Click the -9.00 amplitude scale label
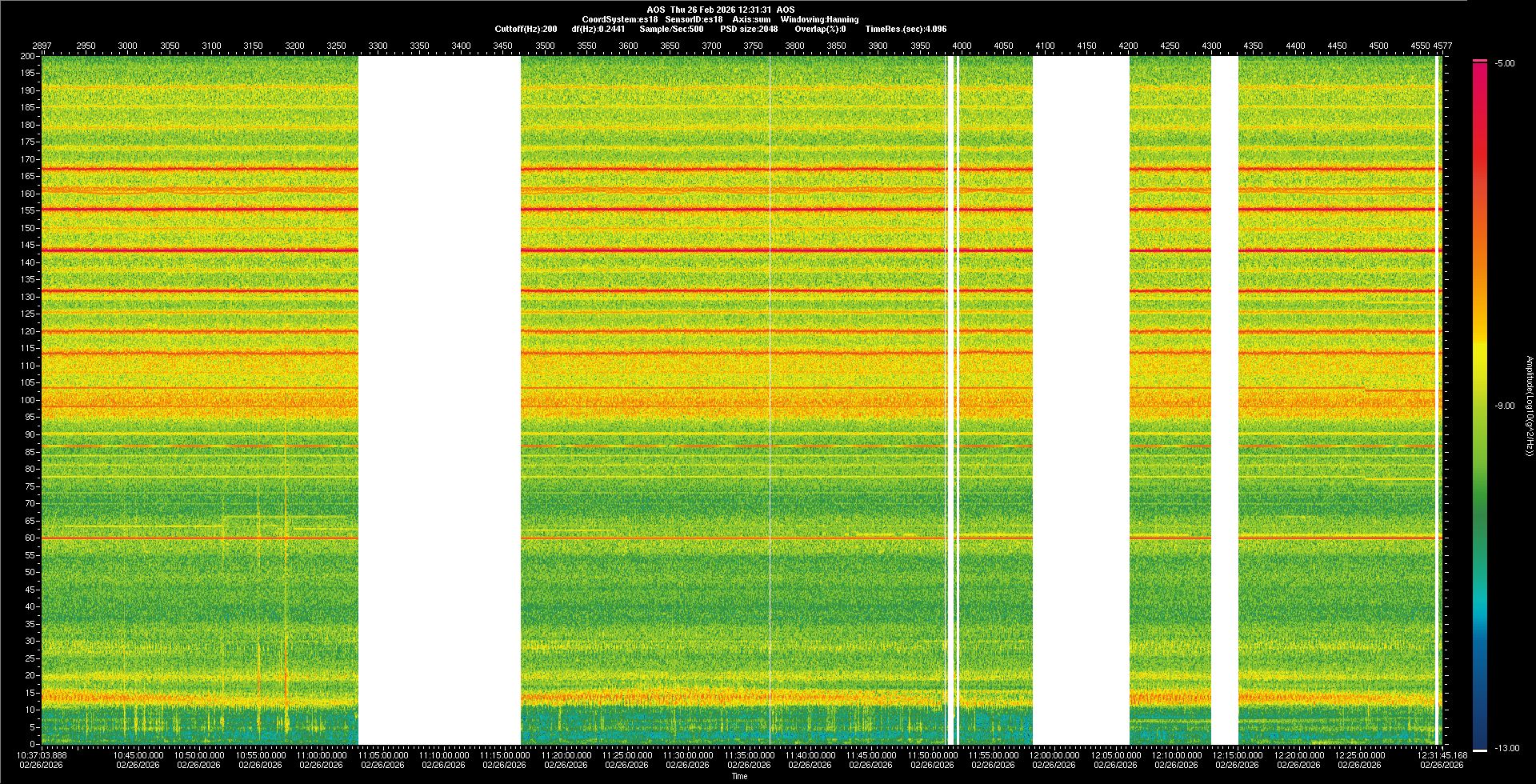 (x=1504, y=406)
